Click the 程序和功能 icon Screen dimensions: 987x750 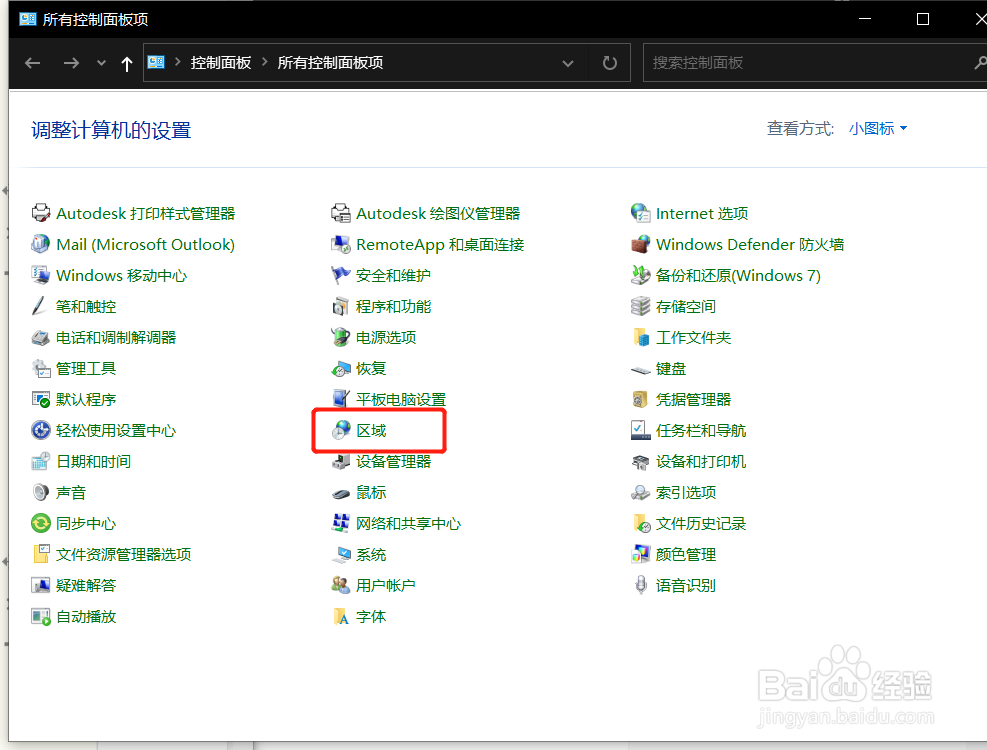[x=341, y=307]
